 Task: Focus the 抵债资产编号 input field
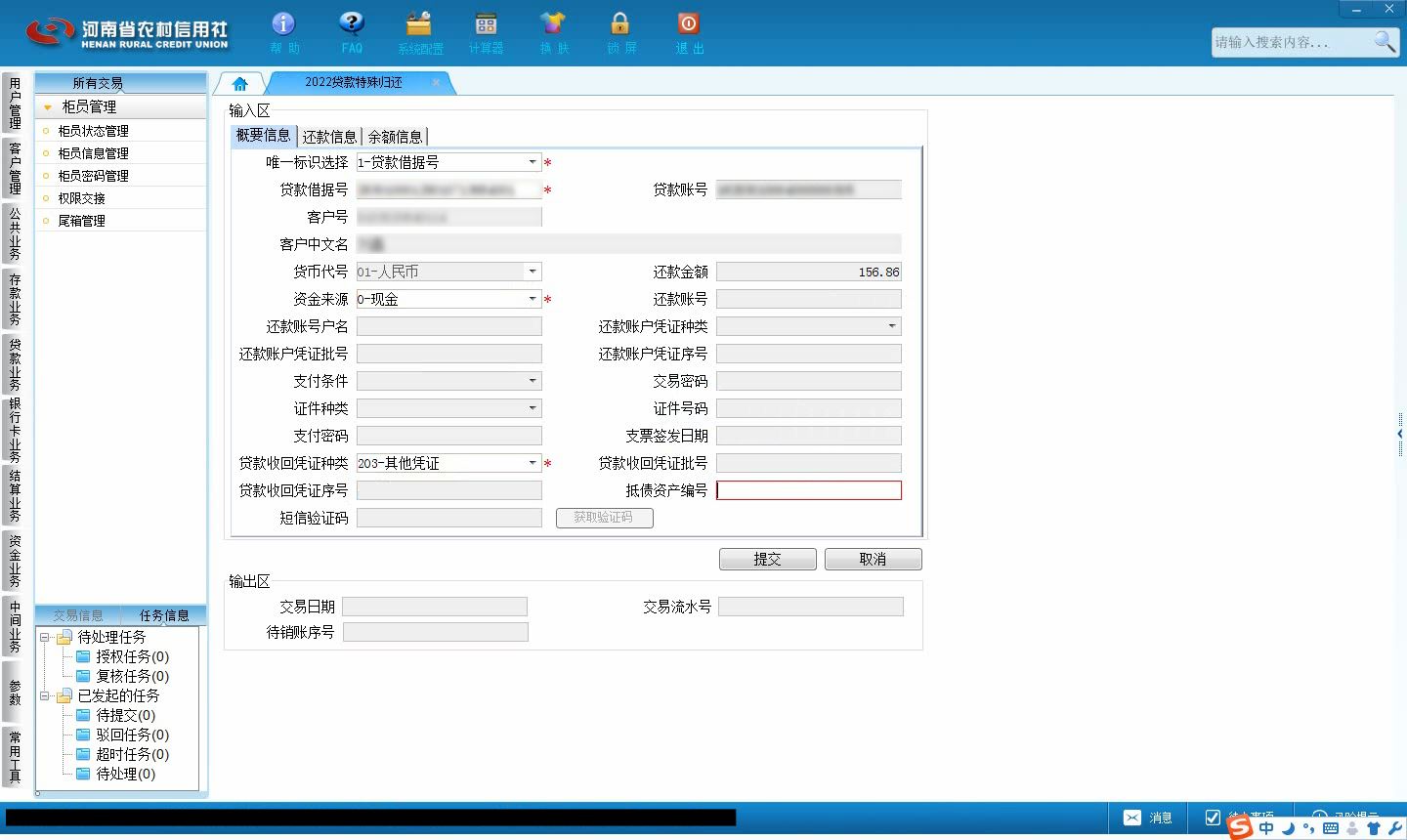809,490
